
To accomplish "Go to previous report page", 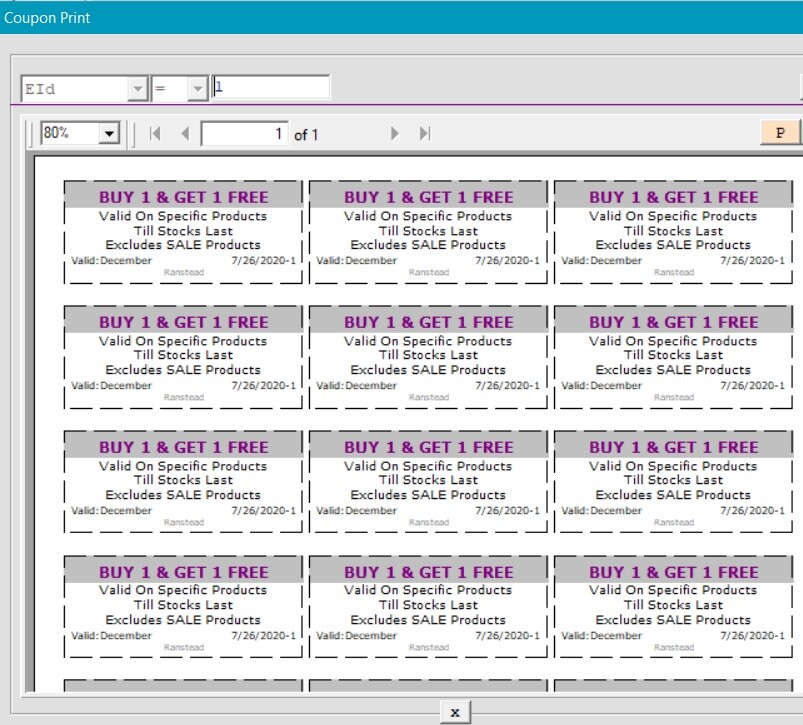I will coord(185,134).
